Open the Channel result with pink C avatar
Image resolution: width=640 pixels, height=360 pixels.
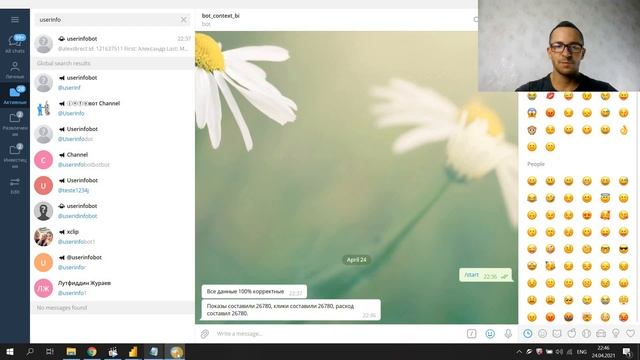click(x=112, y=160)
